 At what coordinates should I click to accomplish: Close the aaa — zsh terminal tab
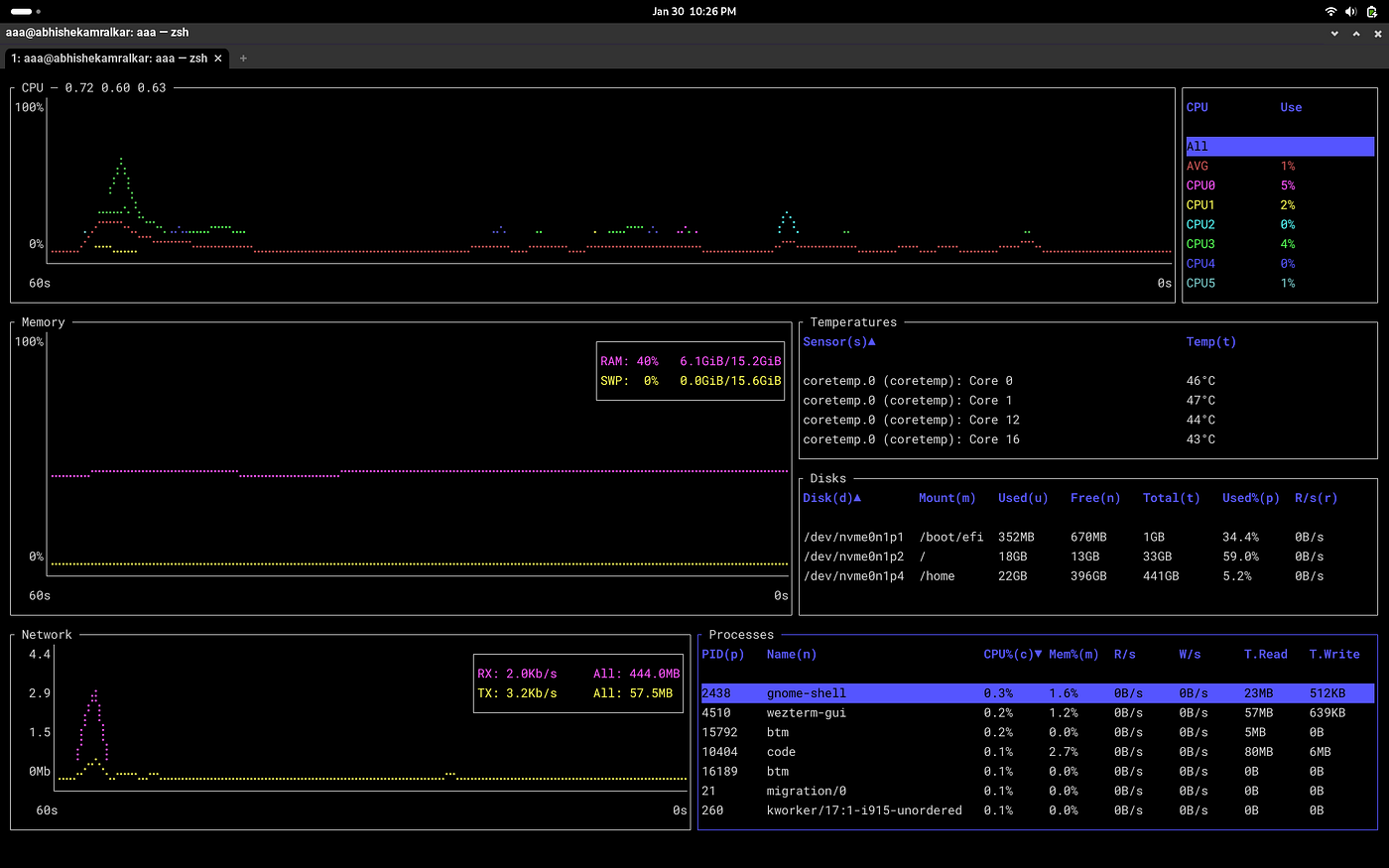point(218,58)
